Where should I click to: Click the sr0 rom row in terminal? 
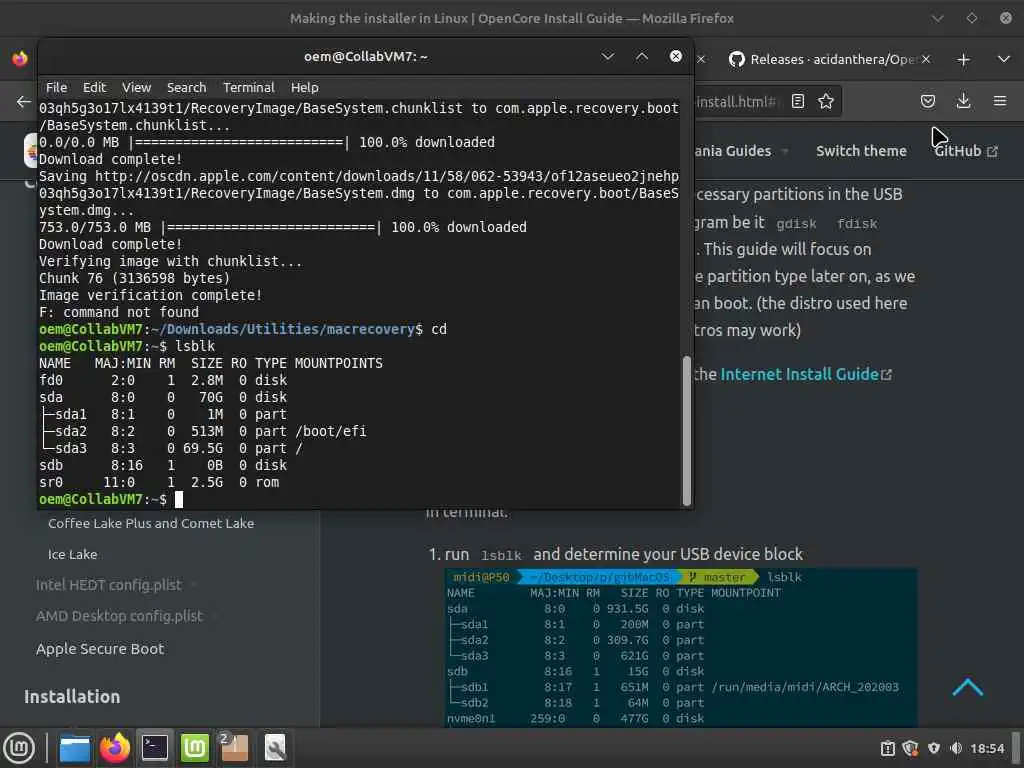click(159, 483)
